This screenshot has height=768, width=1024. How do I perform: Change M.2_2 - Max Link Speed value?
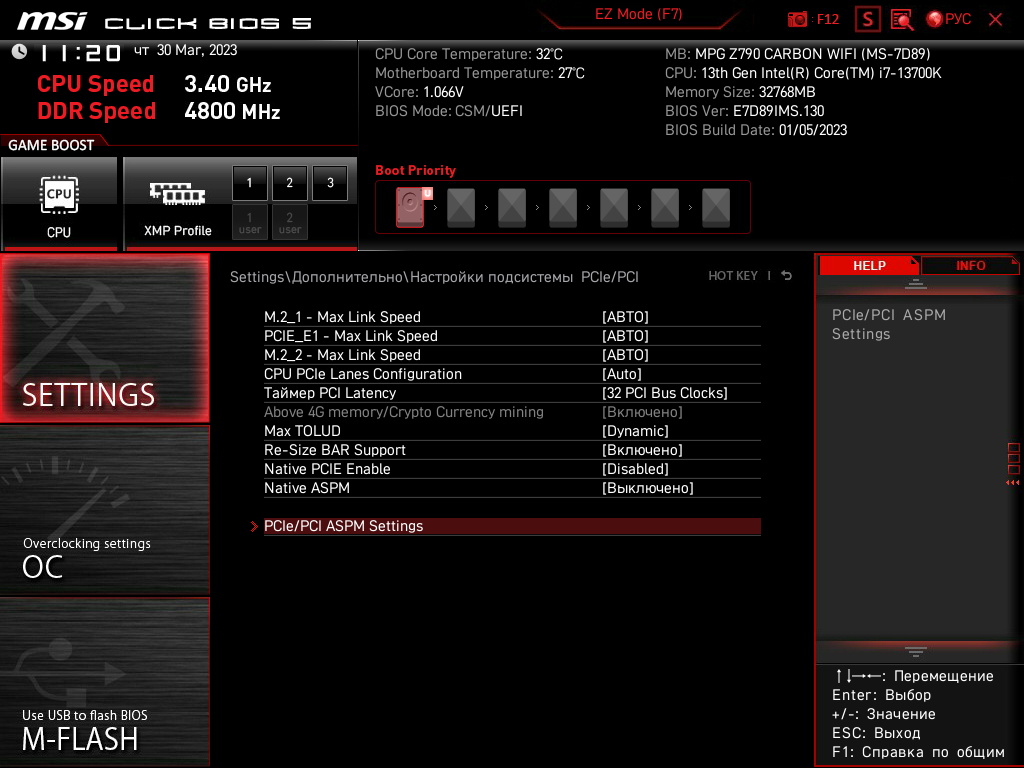512,355
